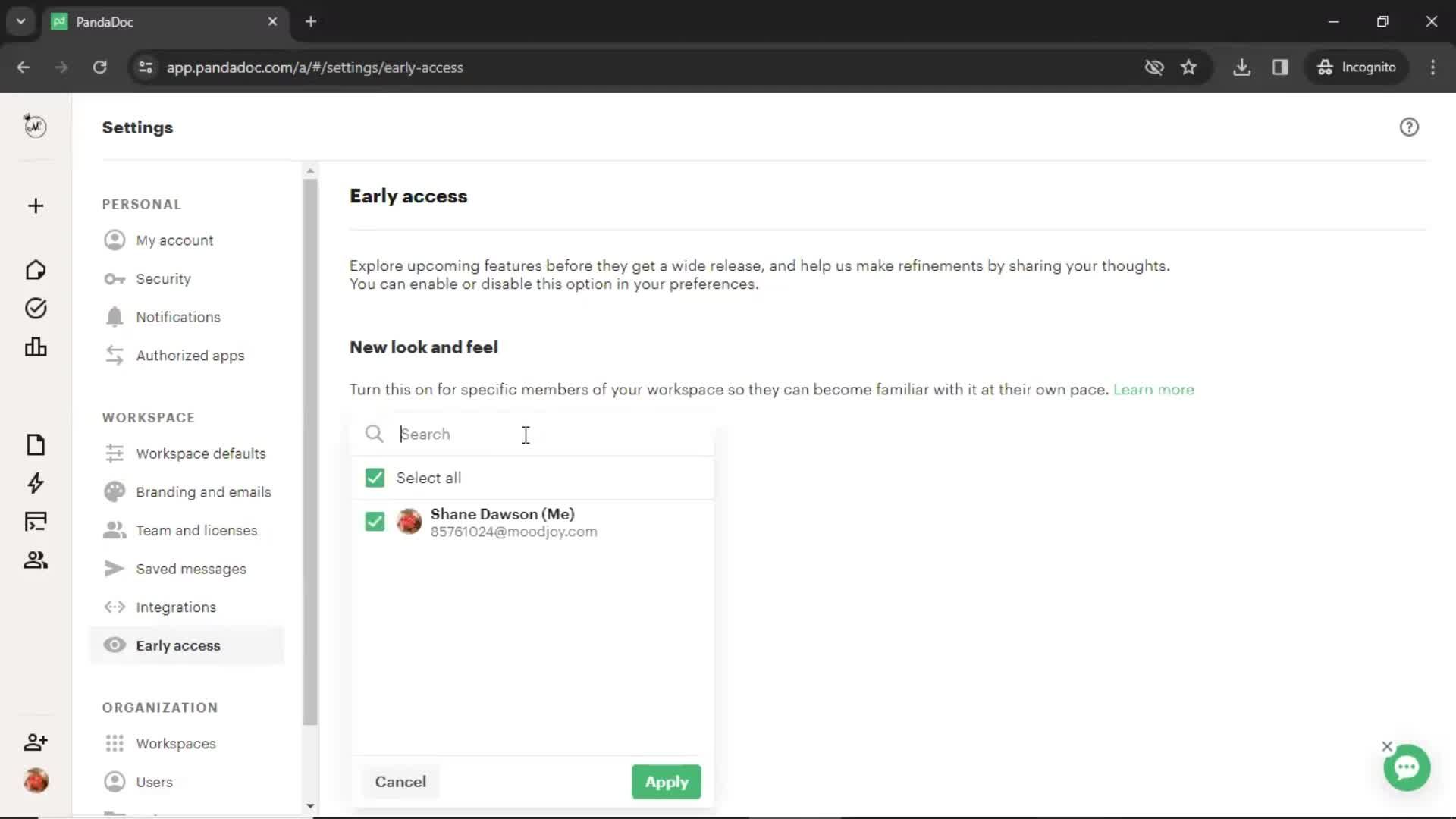Click the Learn more hyperlink
The width and height of the screenshot is (1456, 819).
(1153, 389)
